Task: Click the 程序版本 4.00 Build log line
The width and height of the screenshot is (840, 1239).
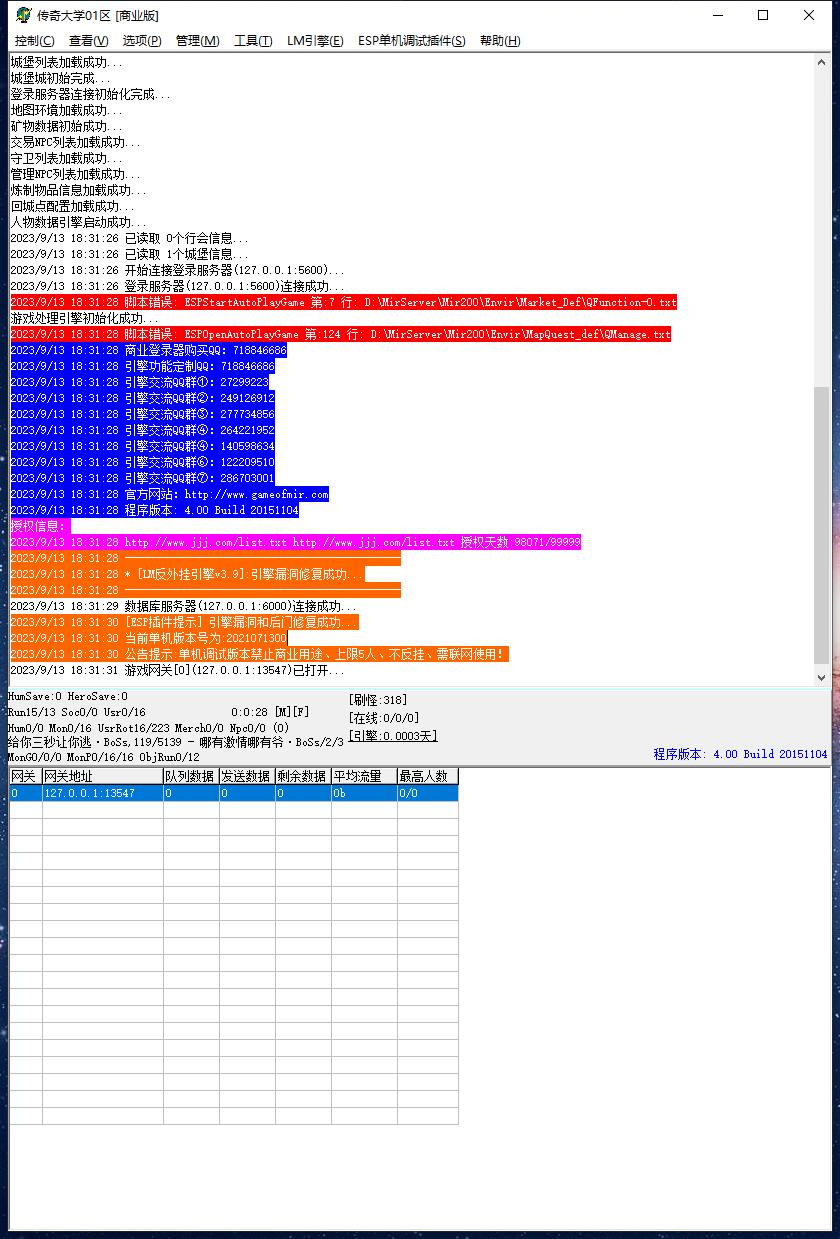Action: pos(155,510)
